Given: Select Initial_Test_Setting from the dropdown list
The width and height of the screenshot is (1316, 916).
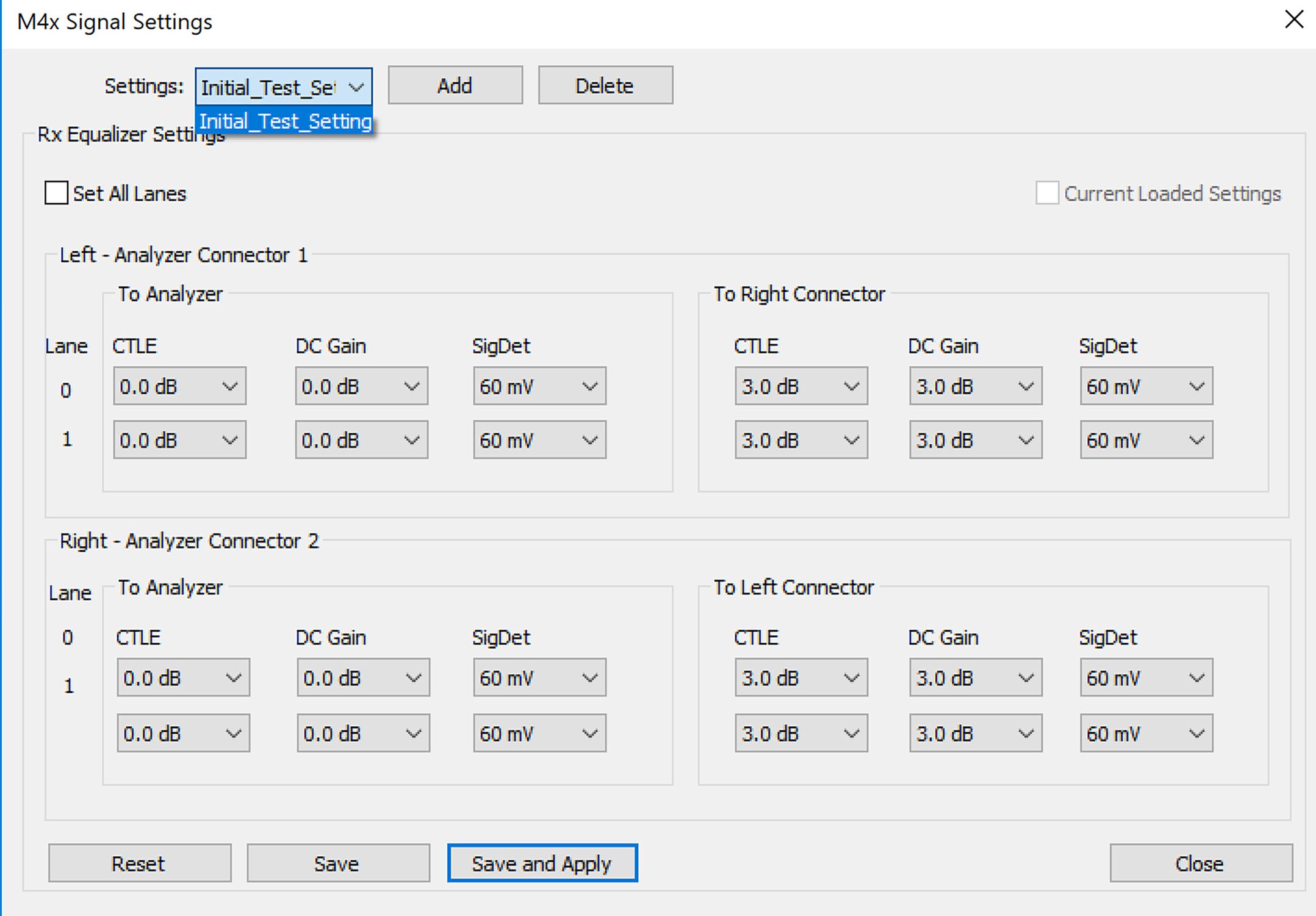Looking at the screenshot, I should (285, 121).
